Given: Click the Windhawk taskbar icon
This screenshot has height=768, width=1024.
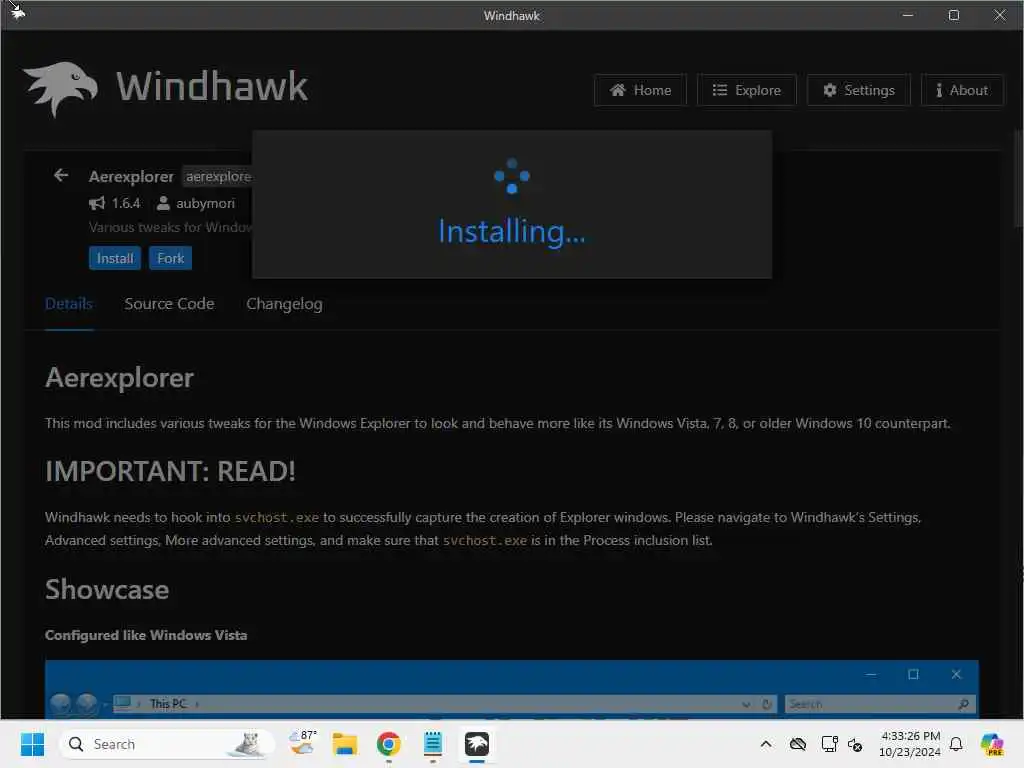Looking at the screenshot, I should [x=477, y=744].
